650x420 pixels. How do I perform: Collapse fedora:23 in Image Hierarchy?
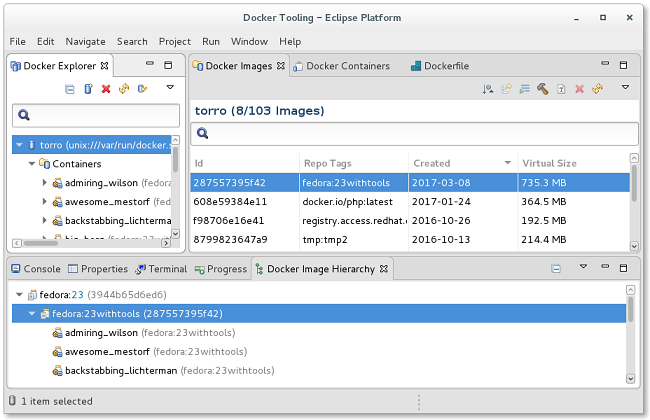click(19, 295)
